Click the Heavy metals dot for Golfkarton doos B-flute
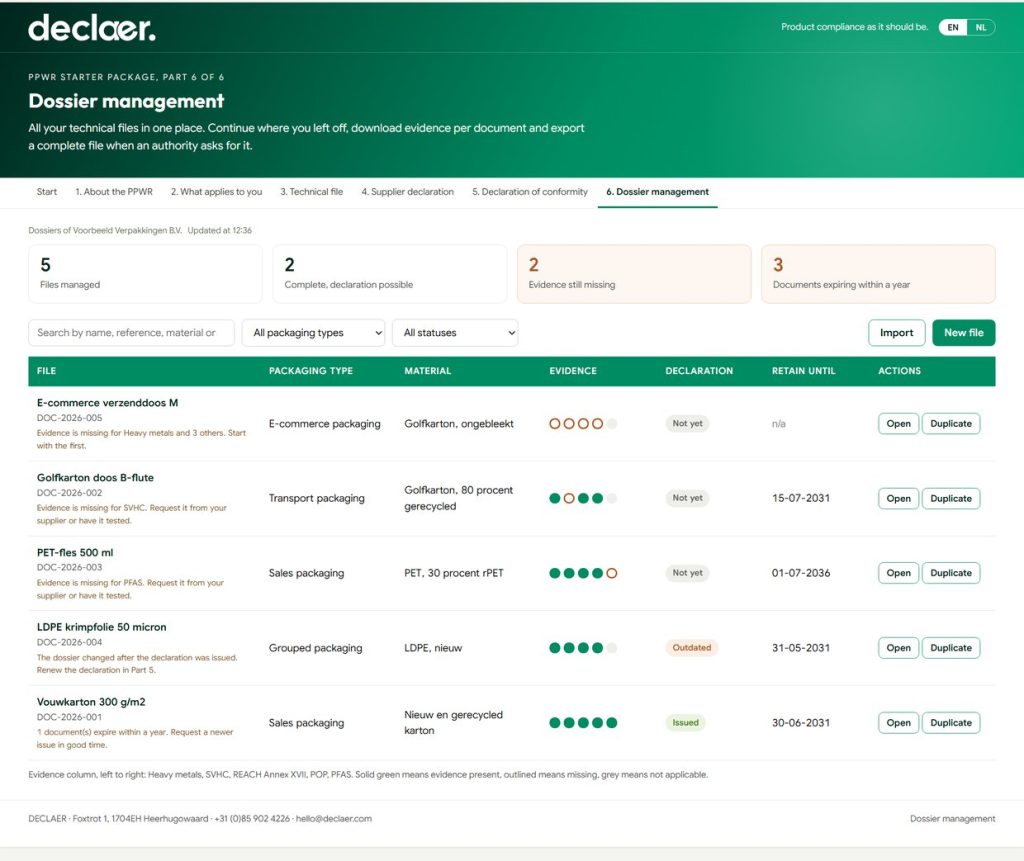This screenshot has width=1024, height=861. pyautogui.click(x=554, y=498)
